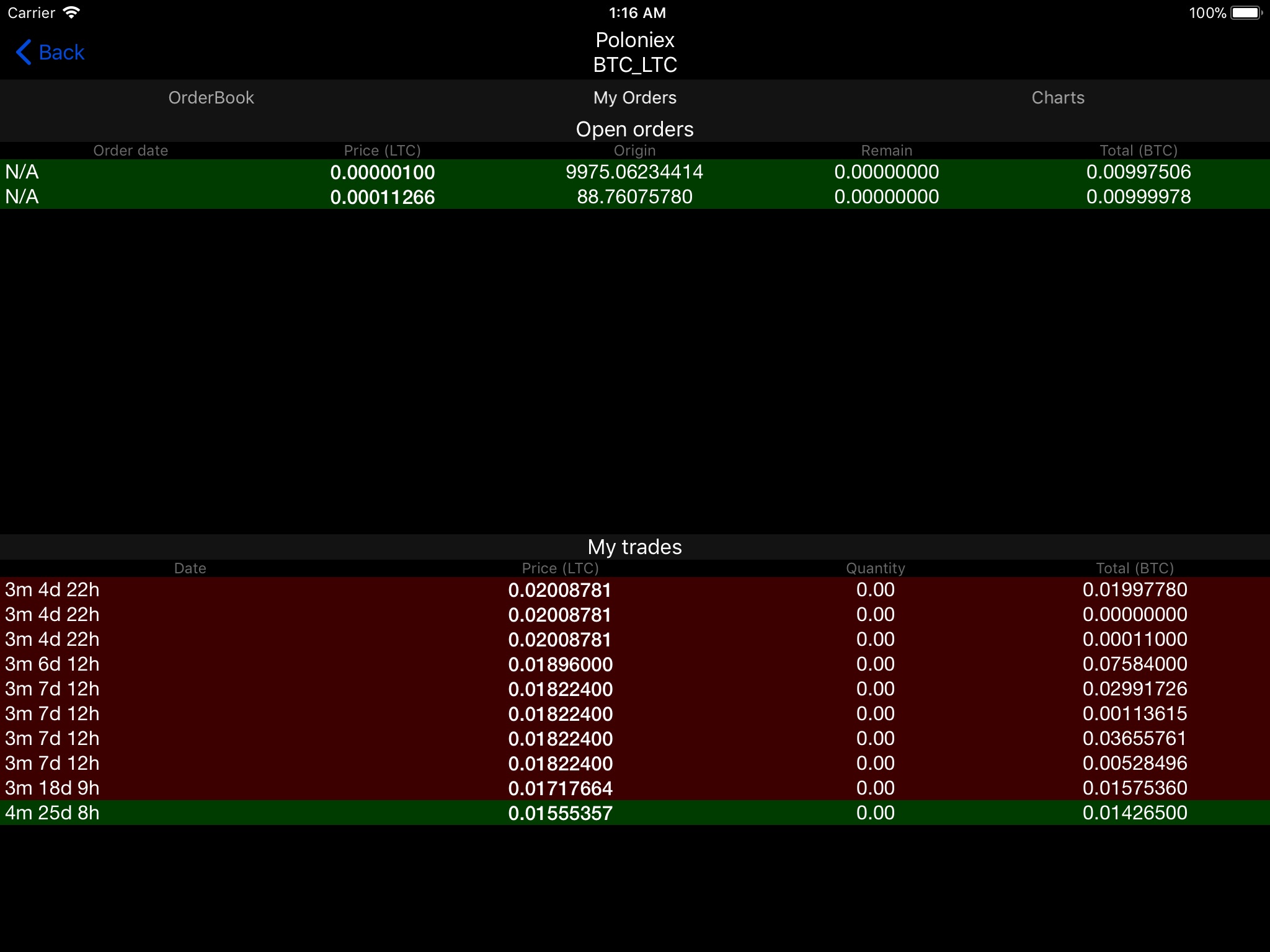Viewport: 1270px width, 952px height.
Task: Select second open order row N/A
Action: click(635, 196)
